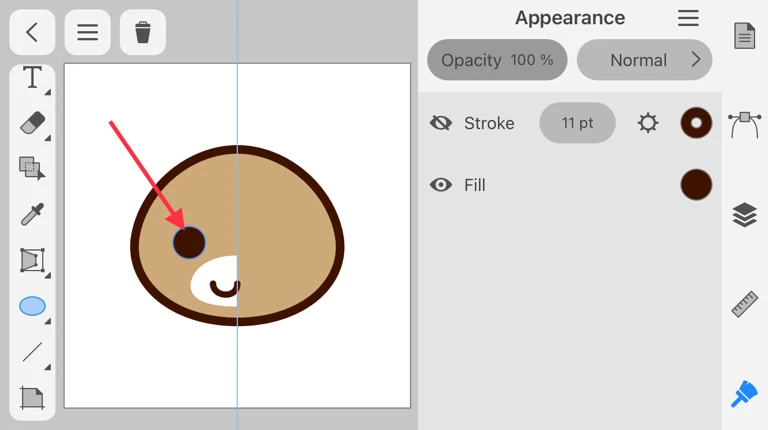The width and height of the screenshot is (768, 430).
Task: Select the Text tool
Action: point(32,78)
